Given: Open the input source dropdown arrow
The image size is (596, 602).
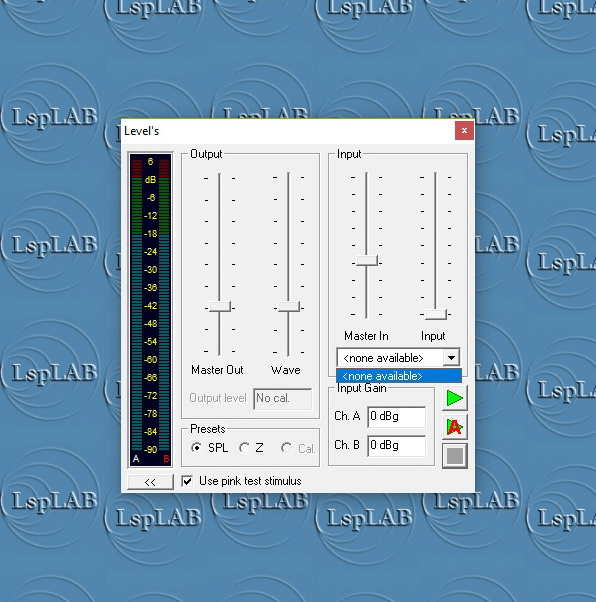Looking at the screenshot, I should click(451, 358).
